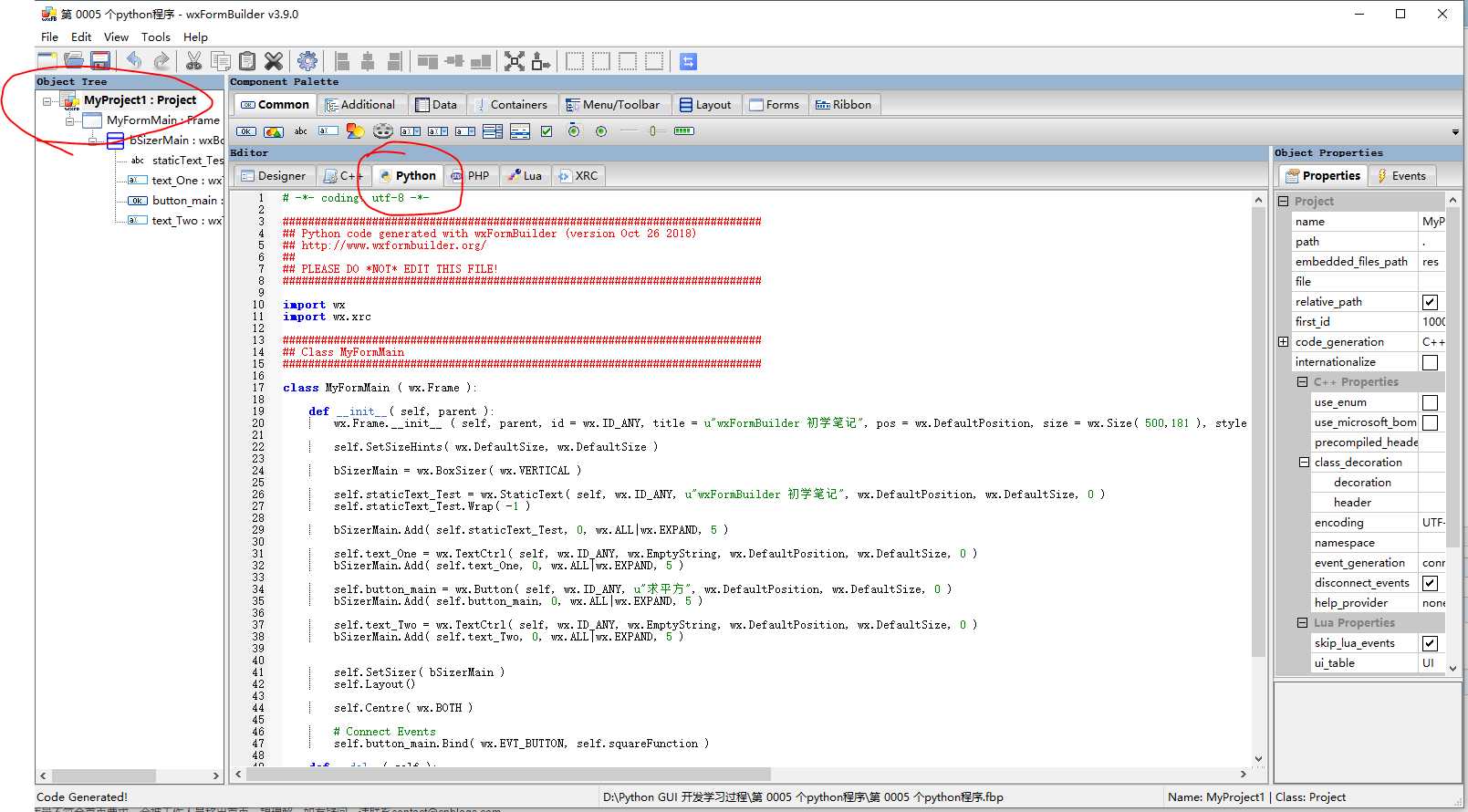This screenshot has width=1468, height=812.
Task: Collapse the class_decoration property
Action: click(1304, 463)
